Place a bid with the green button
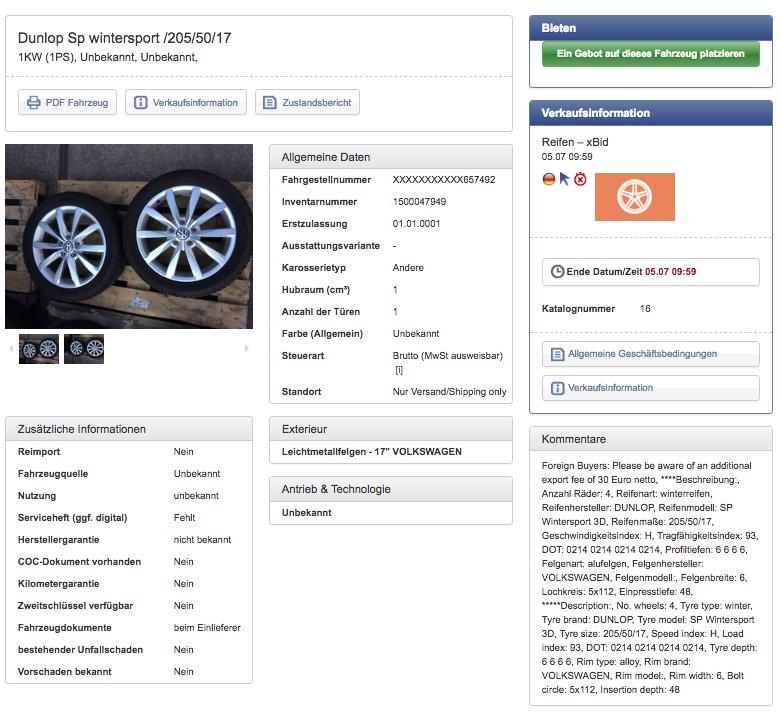The width and height of the screenshot is (781, 717). 650,54
